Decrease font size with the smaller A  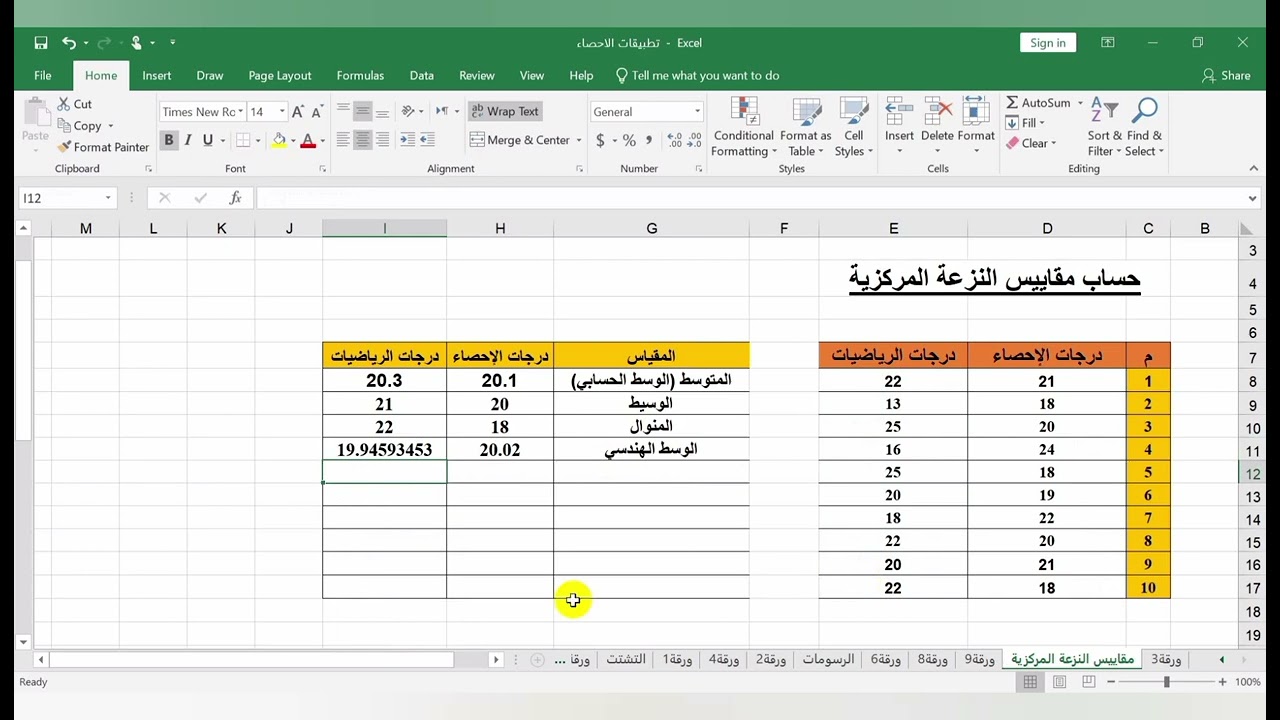[x=317, y=112]
